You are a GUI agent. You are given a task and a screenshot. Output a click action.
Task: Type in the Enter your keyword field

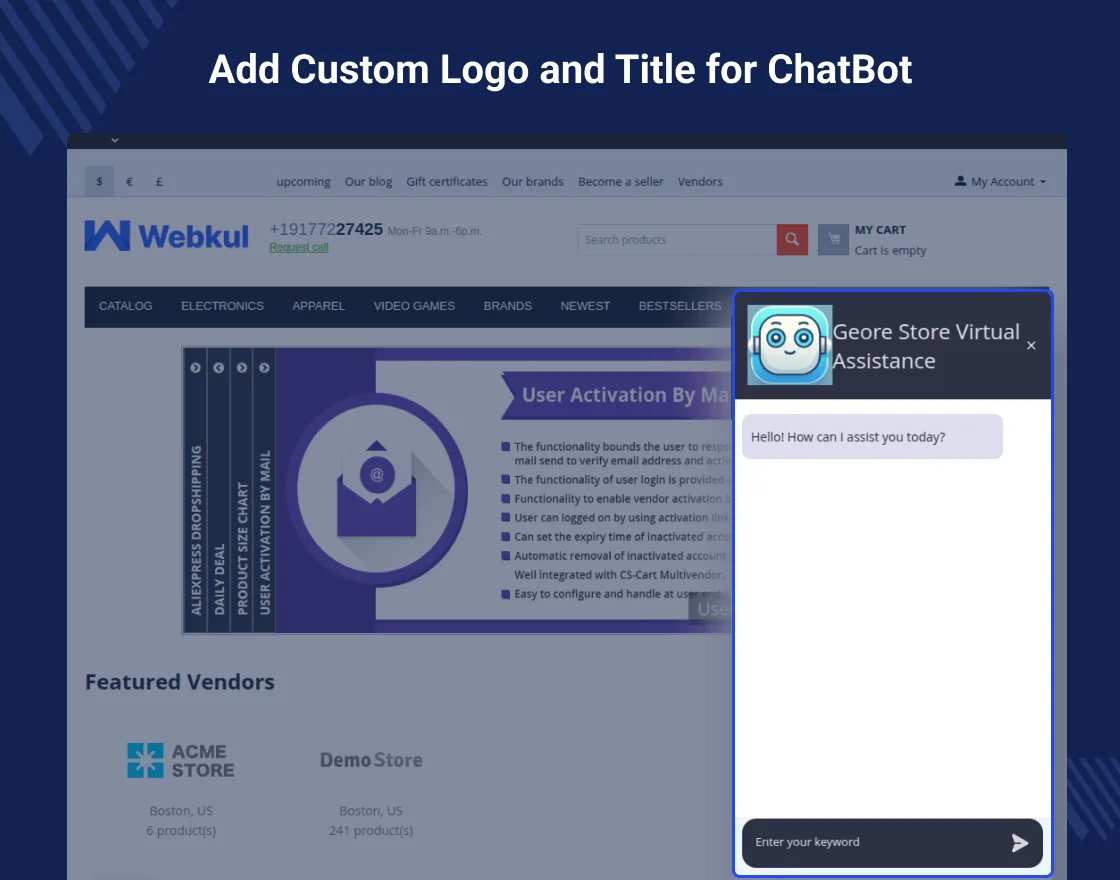point(870,843)
